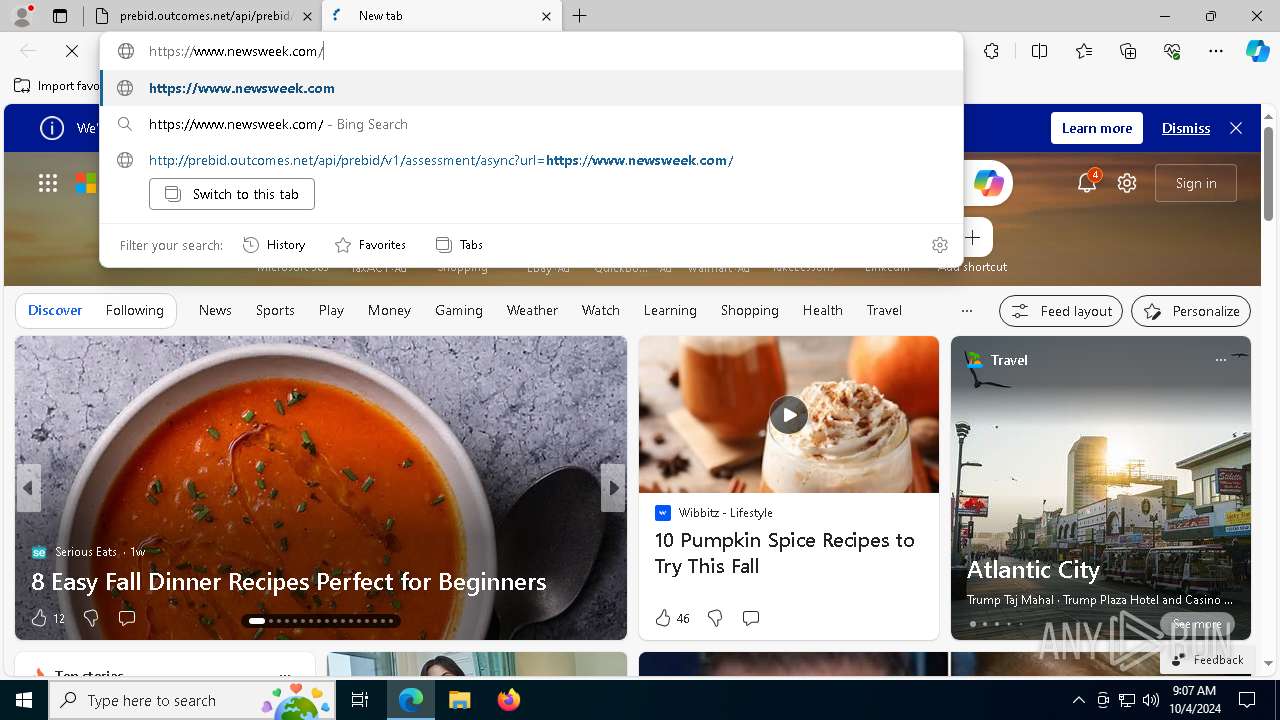Open the Extensions icon in toolbar
Image resolution: width=1280 pixels, height=720 pixels.
pyautogui.click(x=991, y=51)
